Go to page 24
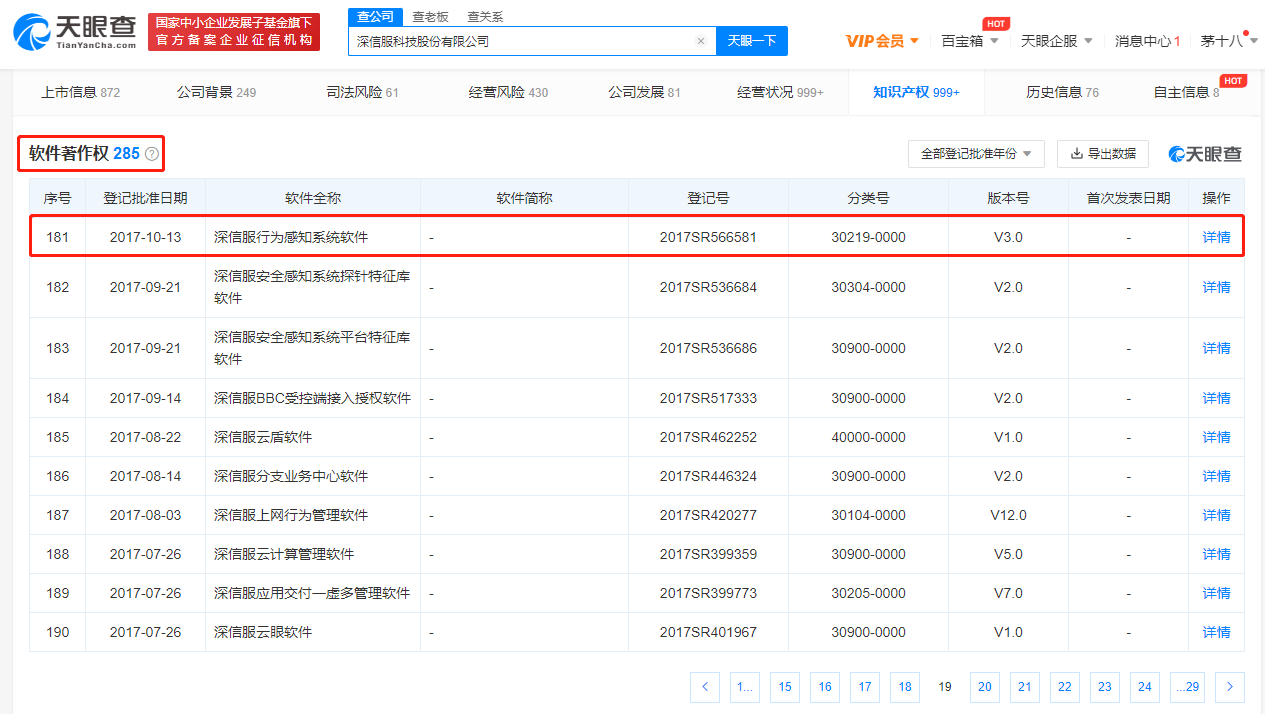Image resolution: width=1265 pixels, height=714 pixels. [1145, 686]
